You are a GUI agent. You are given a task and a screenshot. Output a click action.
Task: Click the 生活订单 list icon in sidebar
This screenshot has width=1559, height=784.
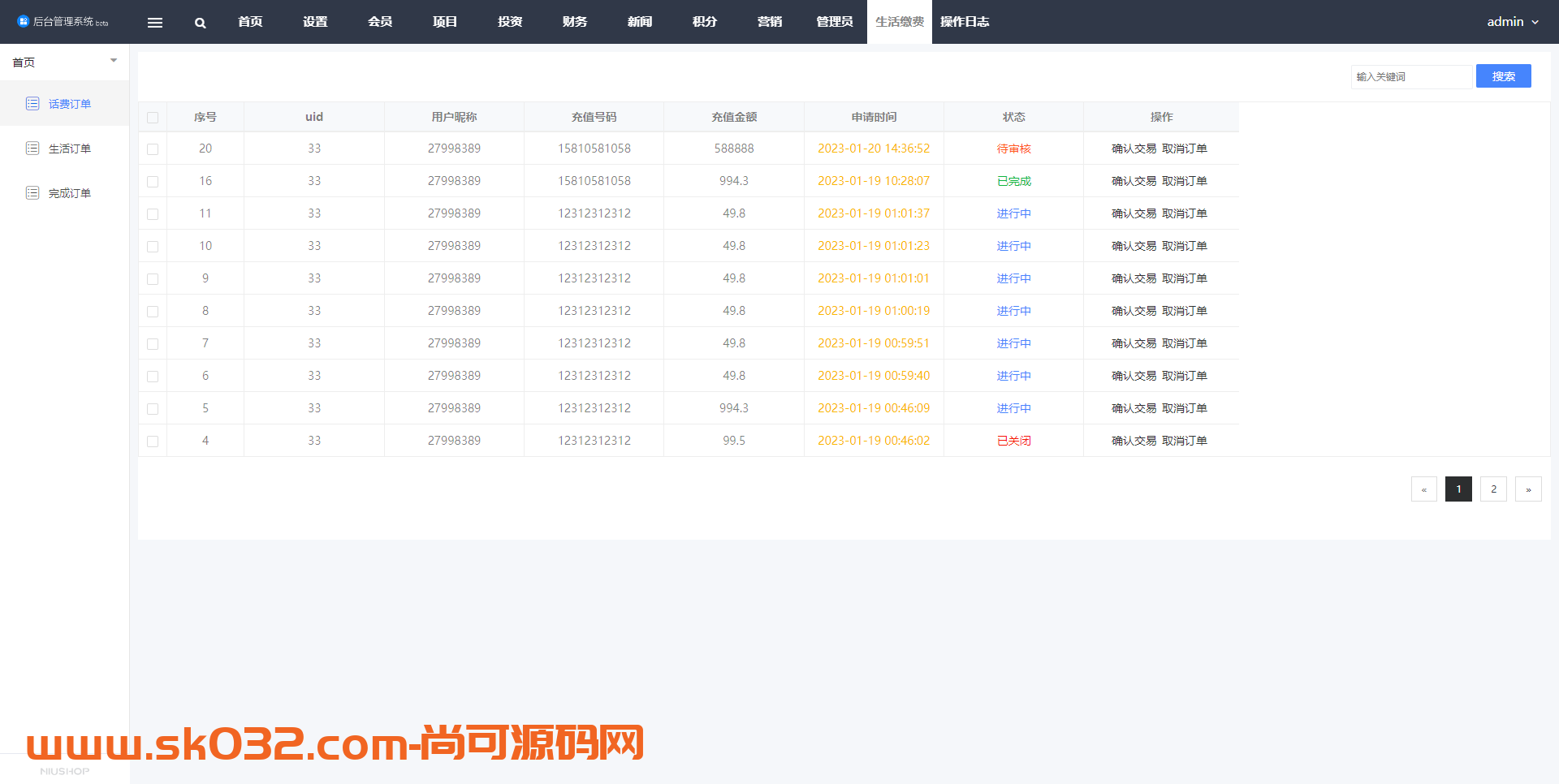32,148
